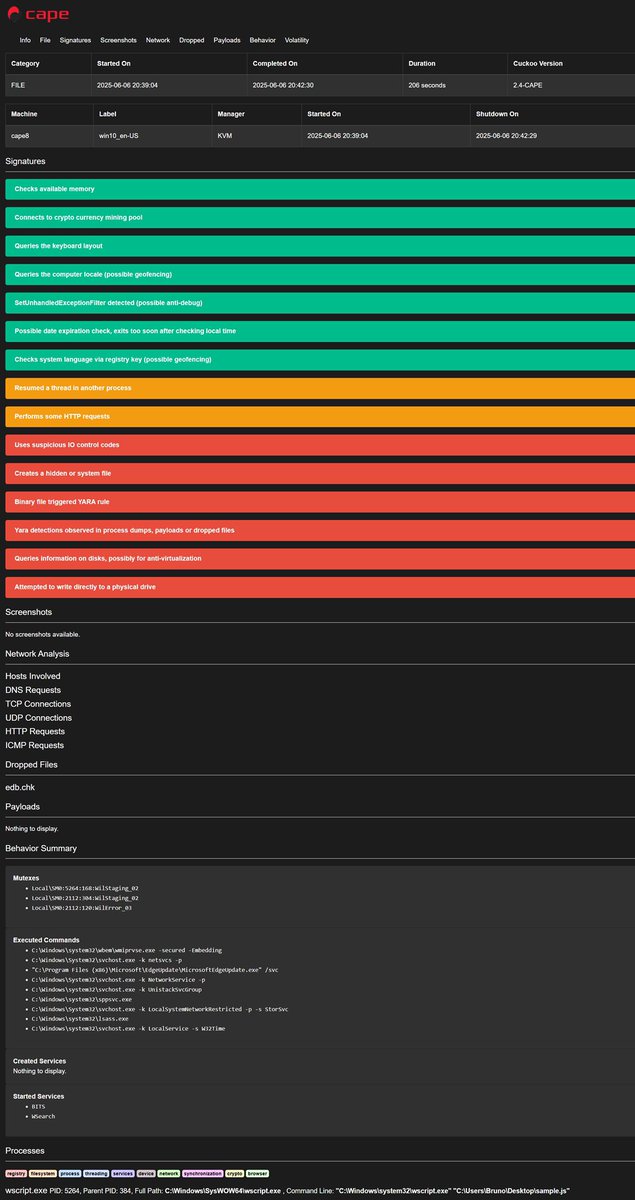Select the registry filter tag

(x=16, y=1173)
